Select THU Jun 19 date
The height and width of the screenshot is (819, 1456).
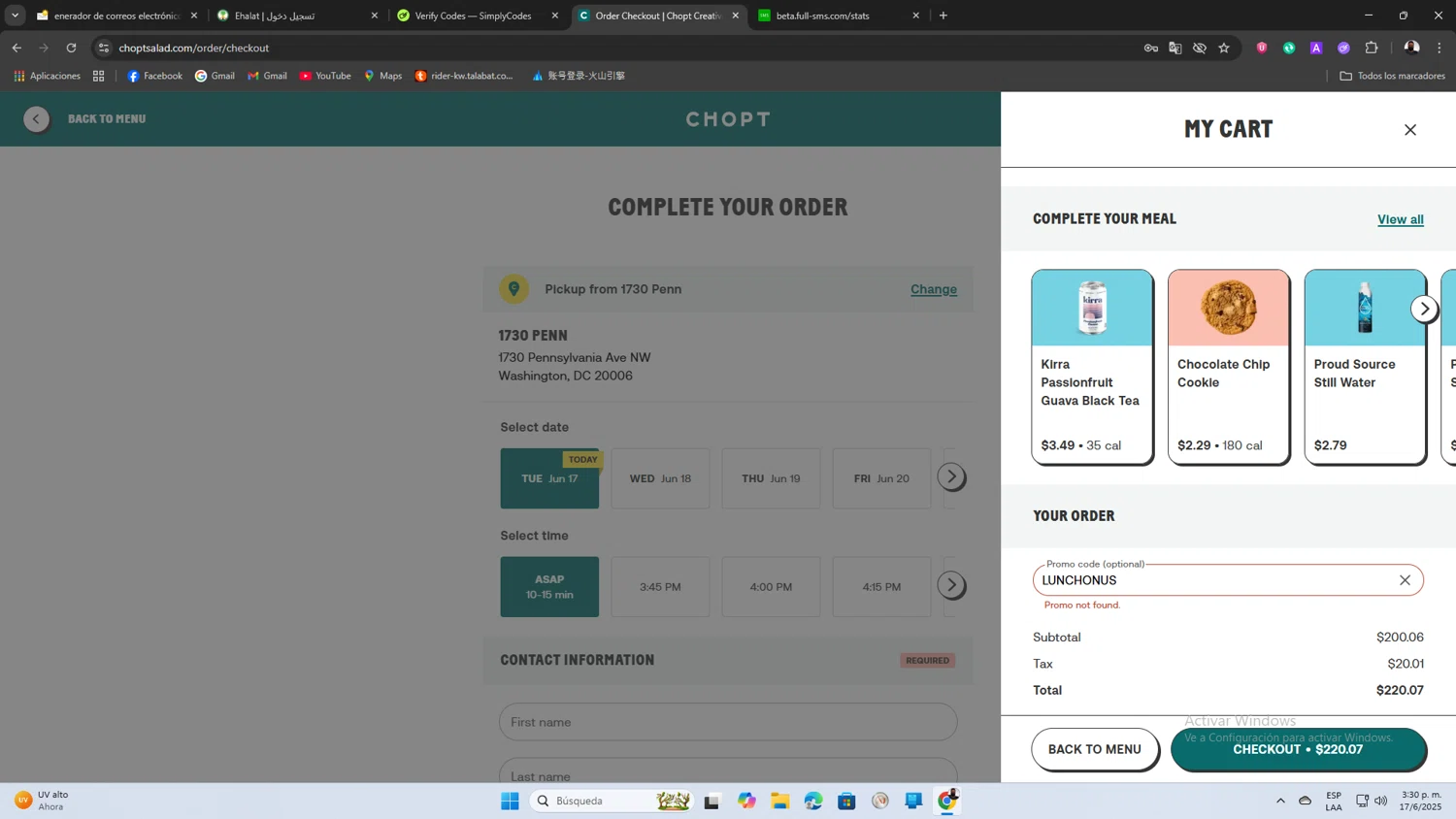point(771,478)
